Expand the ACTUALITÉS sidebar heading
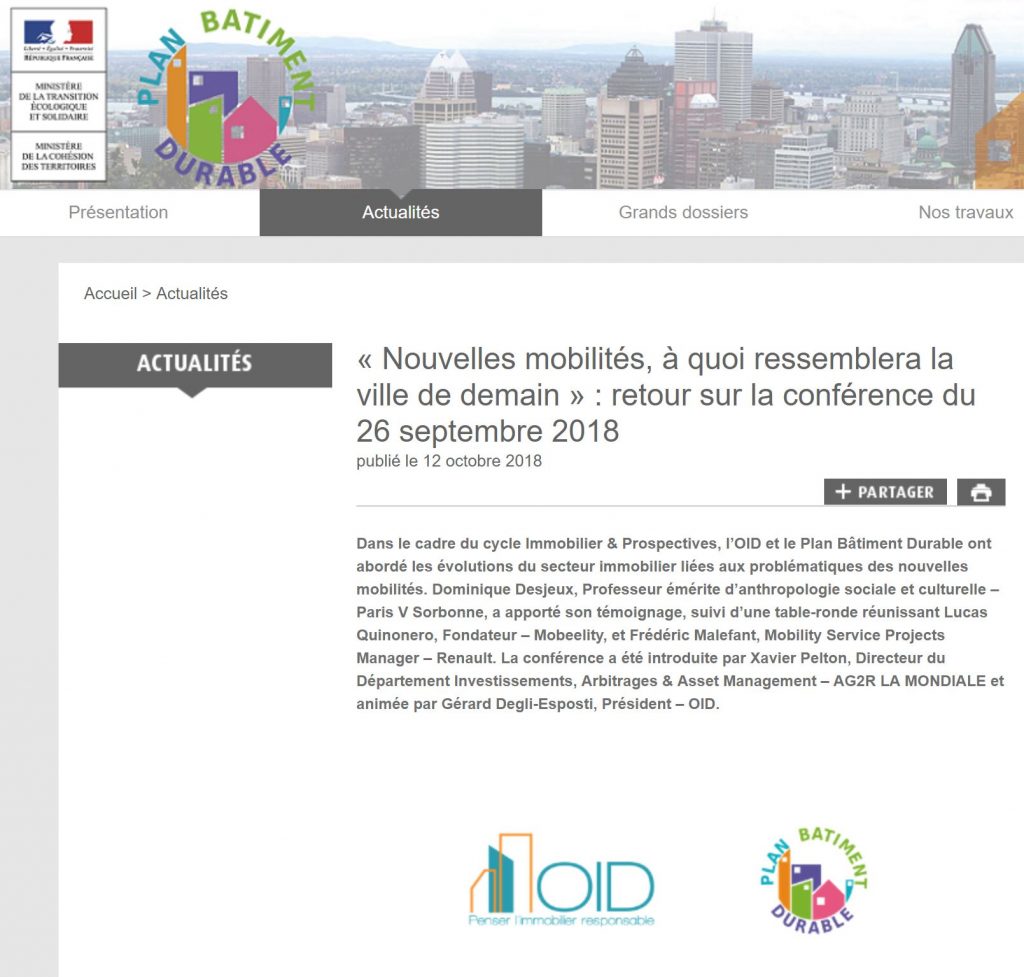The height and width of the screenshot is (977, 1024). click(x=195, y=364)
